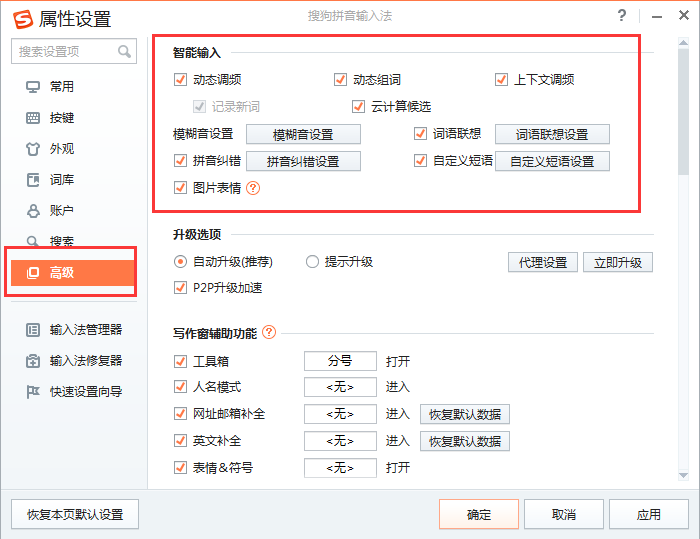
Task: Click the 立即升级 button
Action: pyautogui.click(x=618, y=262)
